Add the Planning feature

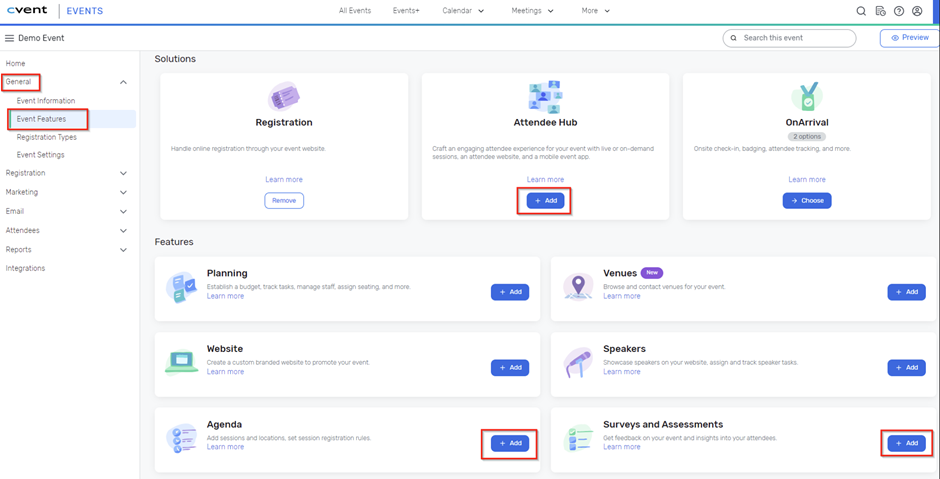coord(510,292)
